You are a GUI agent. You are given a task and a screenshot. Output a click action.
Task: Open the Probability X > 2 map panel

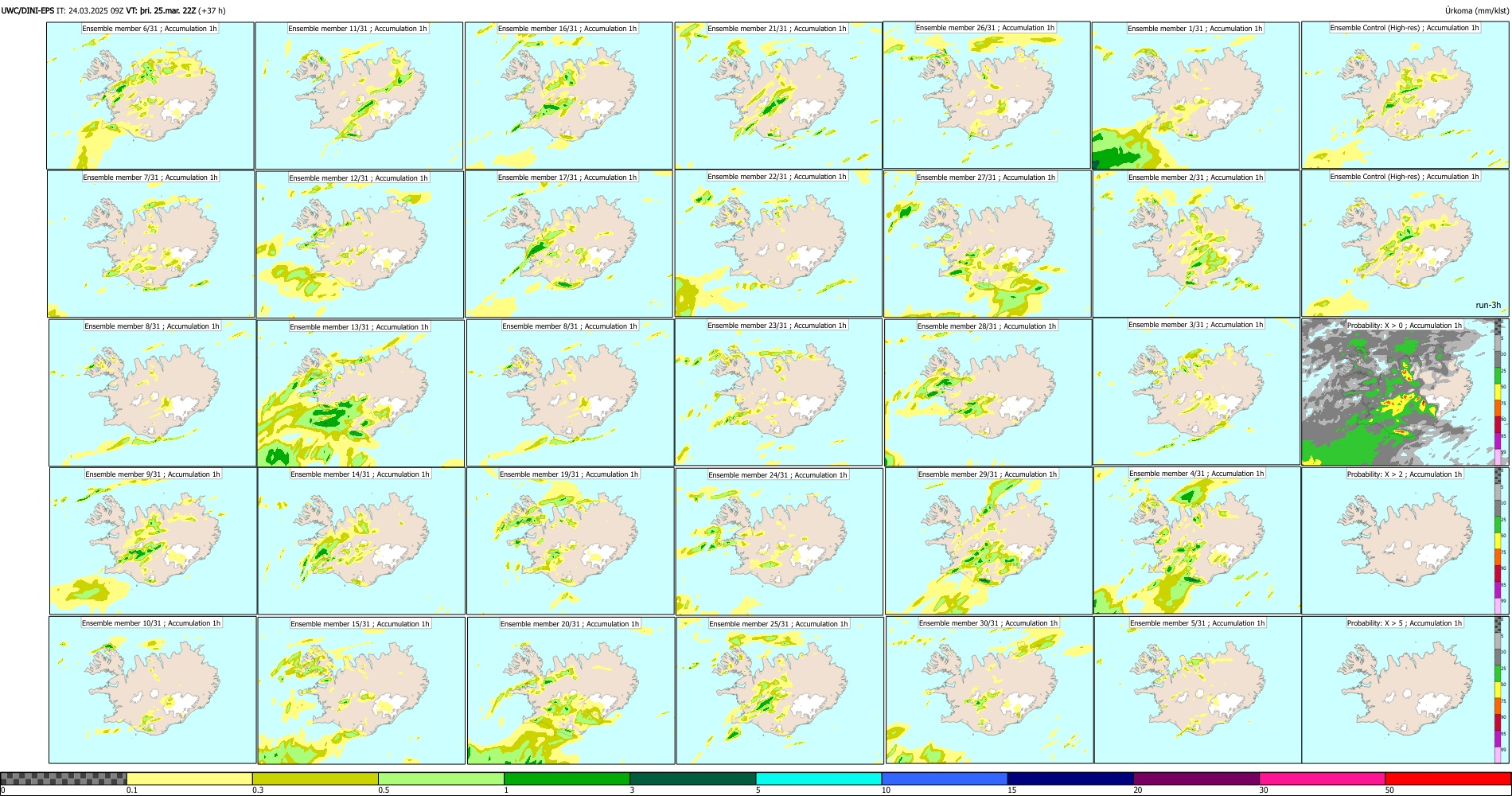coord(1405,540)
